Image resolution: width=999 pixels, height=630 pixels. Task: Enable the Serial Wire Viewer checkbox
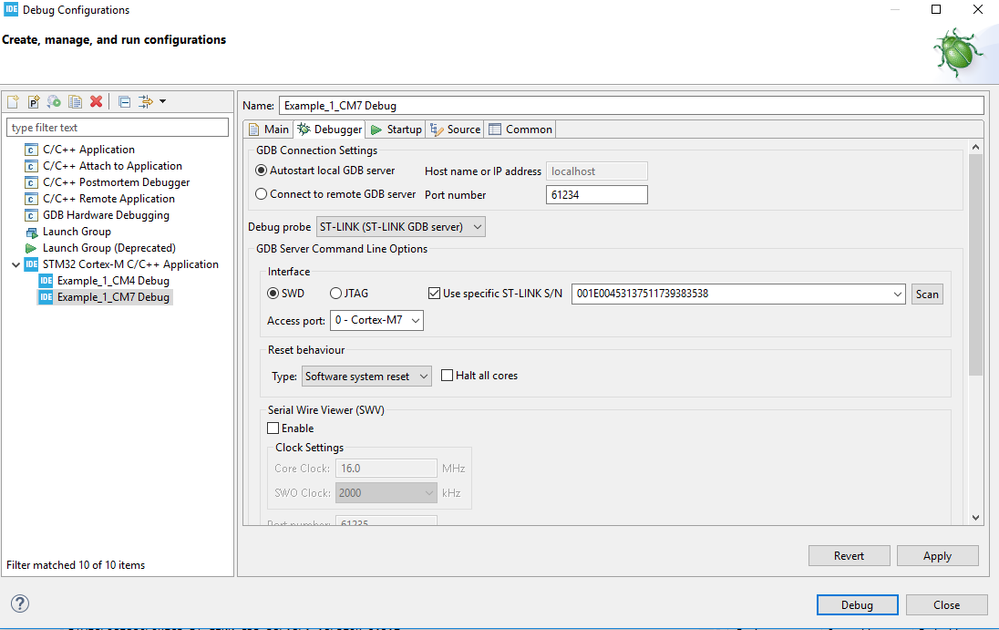pos(273,428)
